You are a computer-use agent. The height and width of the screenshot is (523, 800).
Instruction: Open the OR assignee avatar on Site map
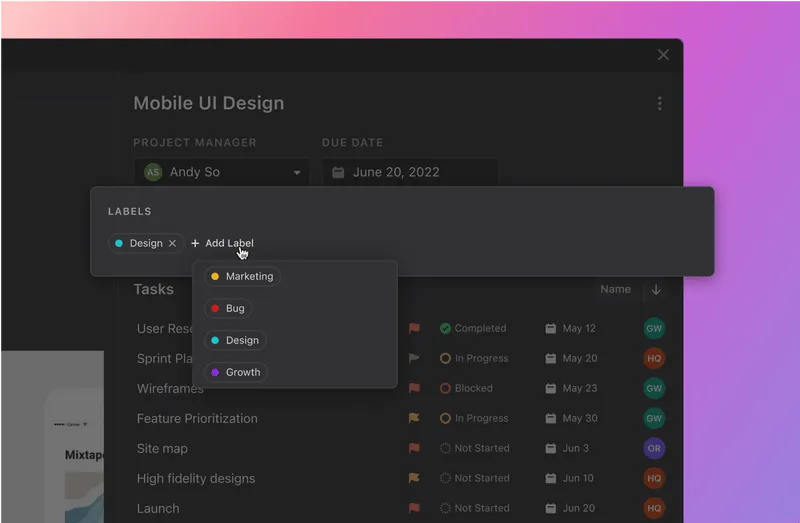tap(654, 448)
